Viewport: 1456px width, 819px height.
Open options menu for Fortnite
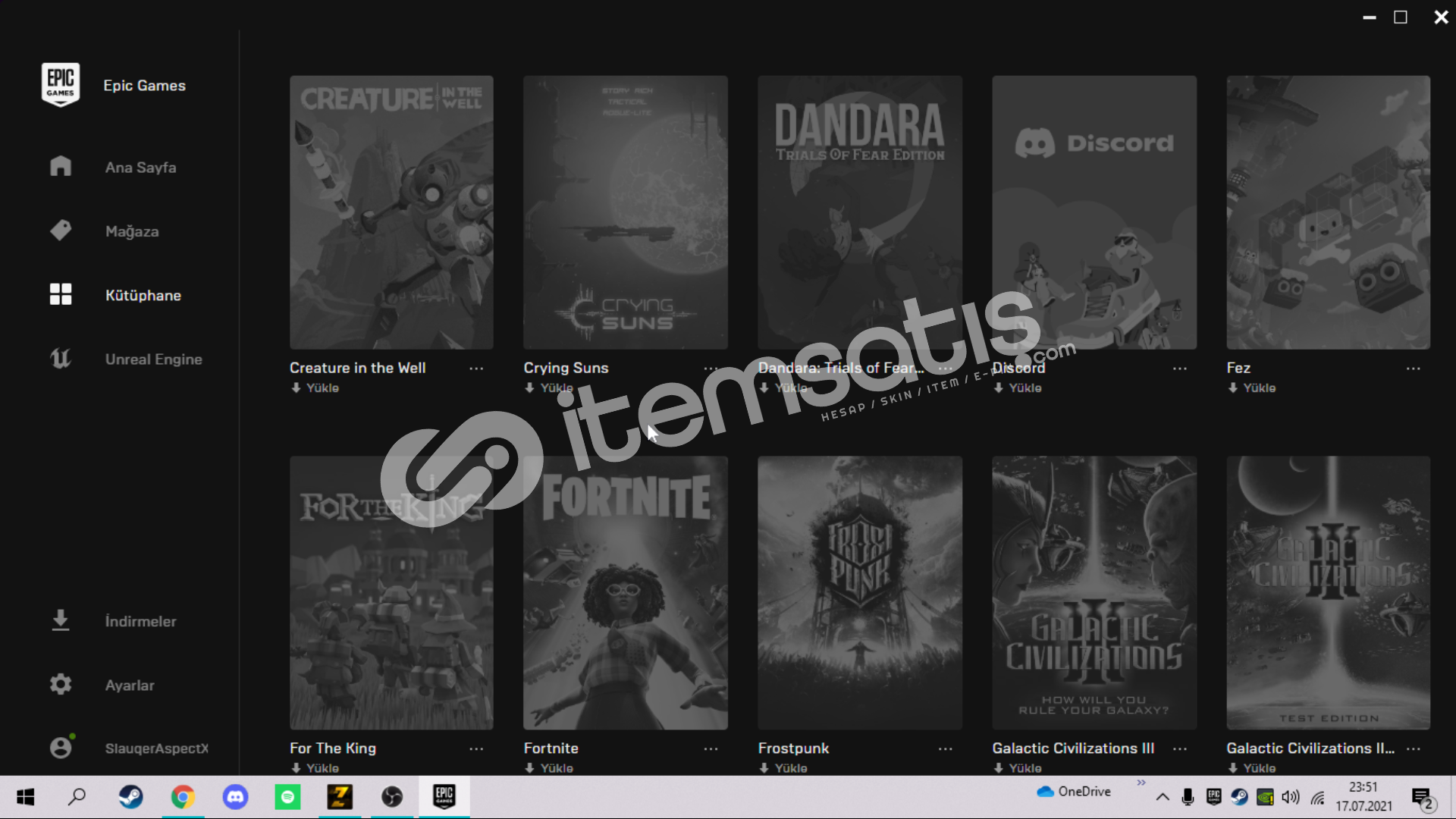(x=711, y=749)
